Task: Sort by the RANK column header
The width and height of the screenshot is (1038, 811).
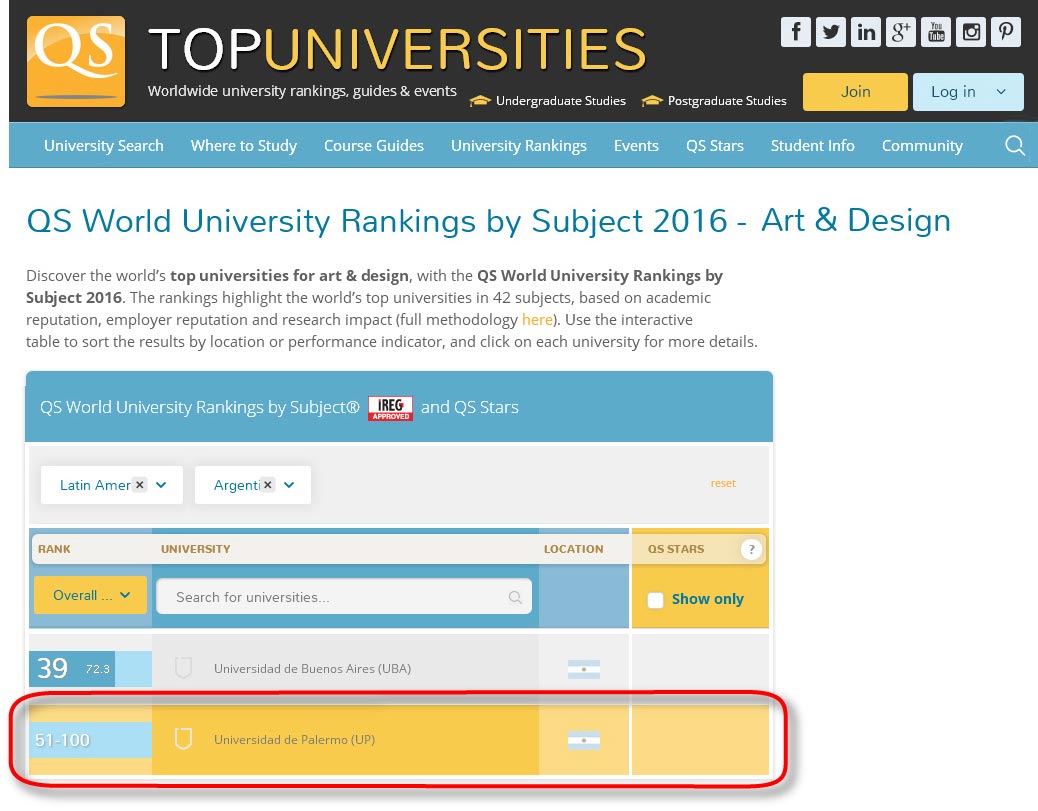Action: [x=54, y=549]
